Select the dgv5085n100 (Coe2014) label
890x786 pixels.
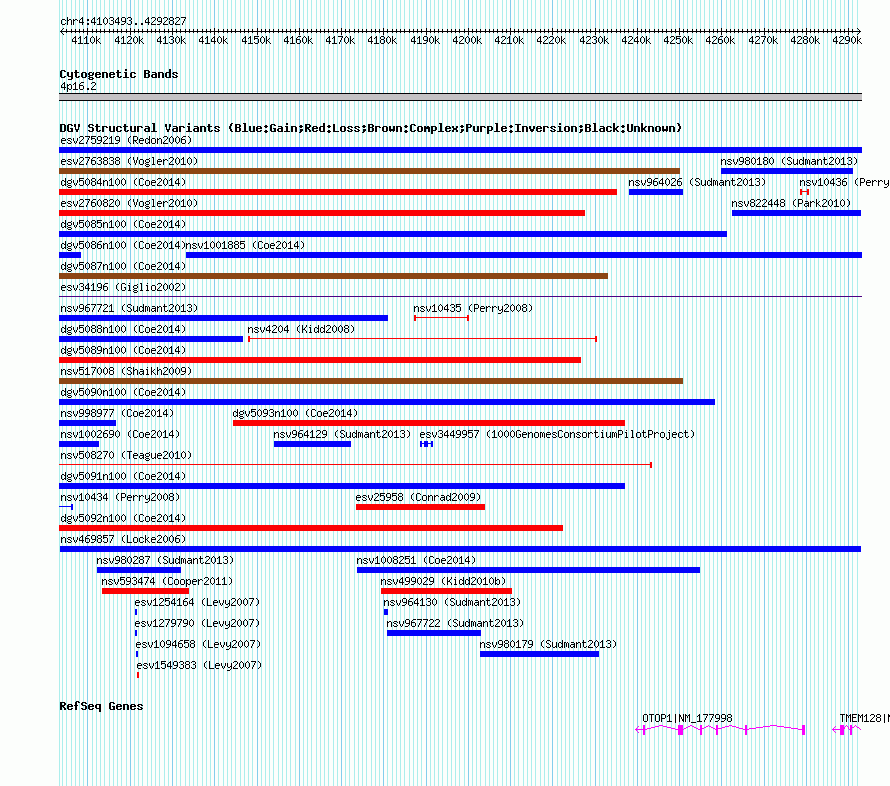click(x=123, y=224)
